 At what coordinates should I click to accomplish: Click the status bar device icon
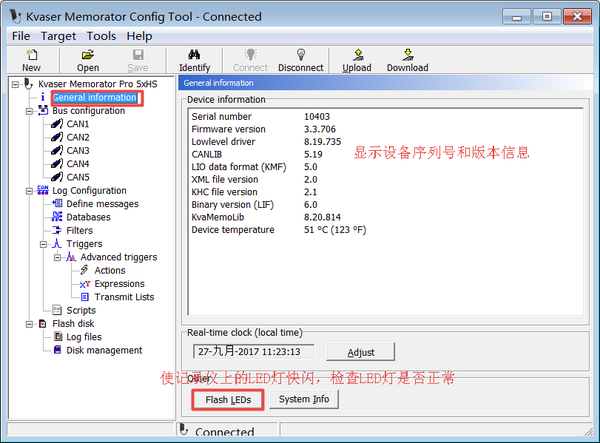[184, 430]
